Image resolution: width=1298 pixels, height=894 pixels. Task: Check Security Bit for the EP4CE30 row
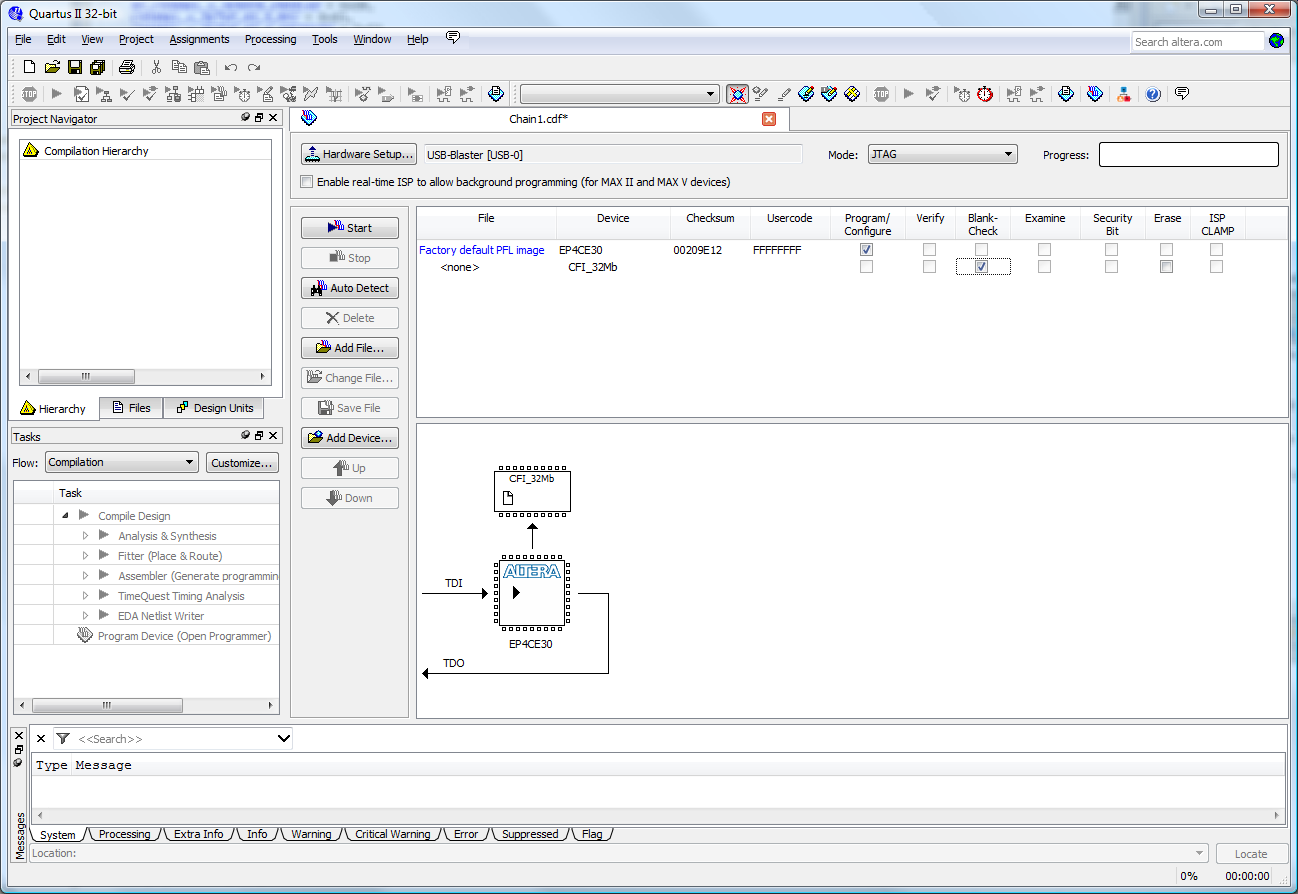(x=1111, y=250)
